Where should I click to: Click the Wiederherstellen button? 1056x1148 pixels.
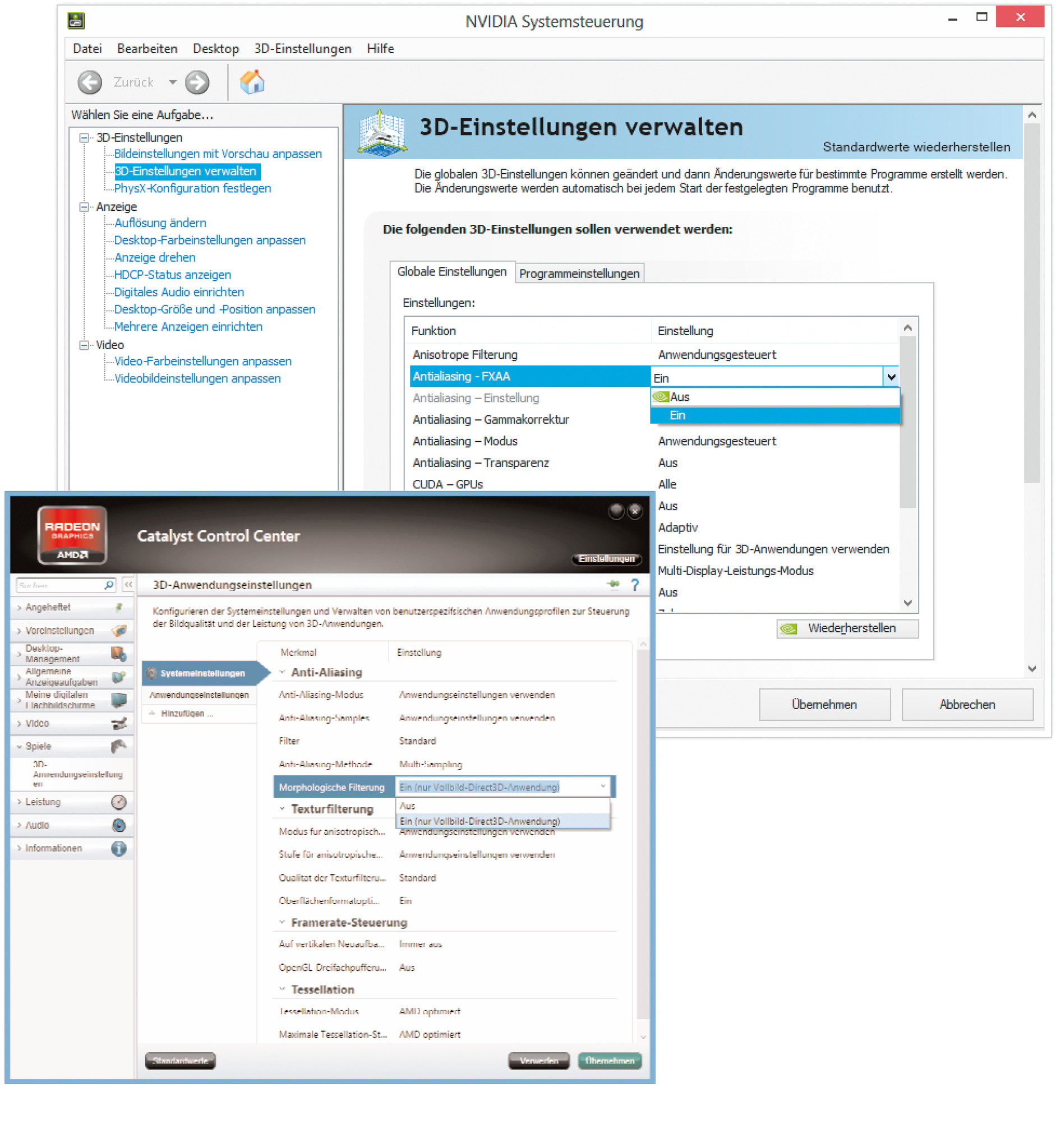pyautogui.click(x=847, y=628)
